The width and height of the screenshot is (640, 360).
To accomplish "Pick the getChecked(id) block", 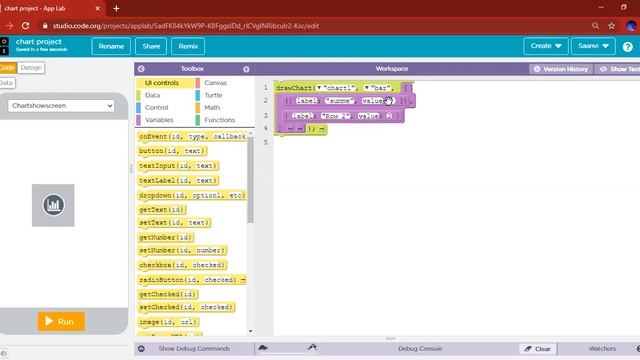I will [168, 294].
